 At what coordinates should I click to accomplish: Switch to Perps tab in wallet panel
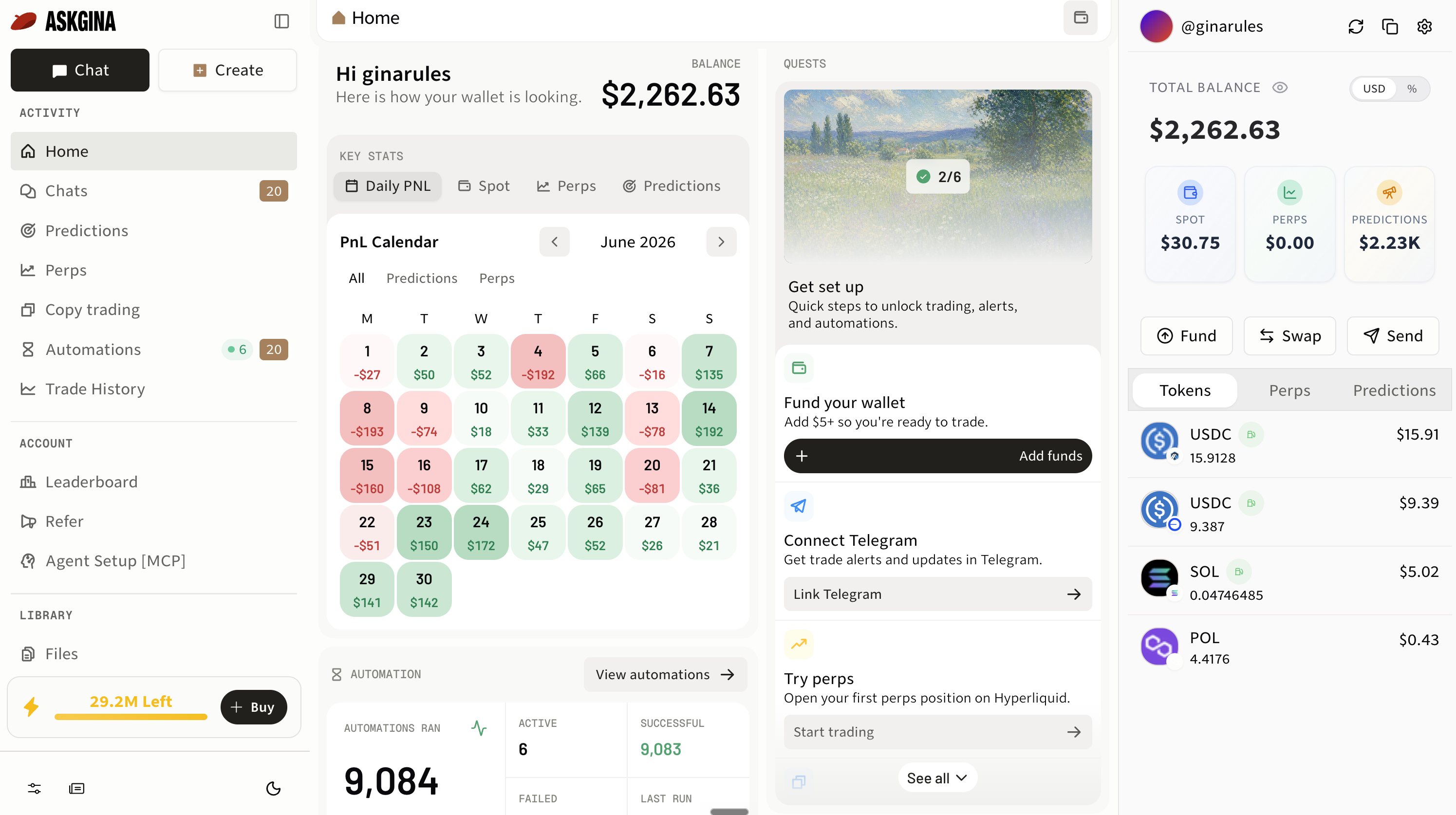pyautogui.click(x=1289, y=390)
